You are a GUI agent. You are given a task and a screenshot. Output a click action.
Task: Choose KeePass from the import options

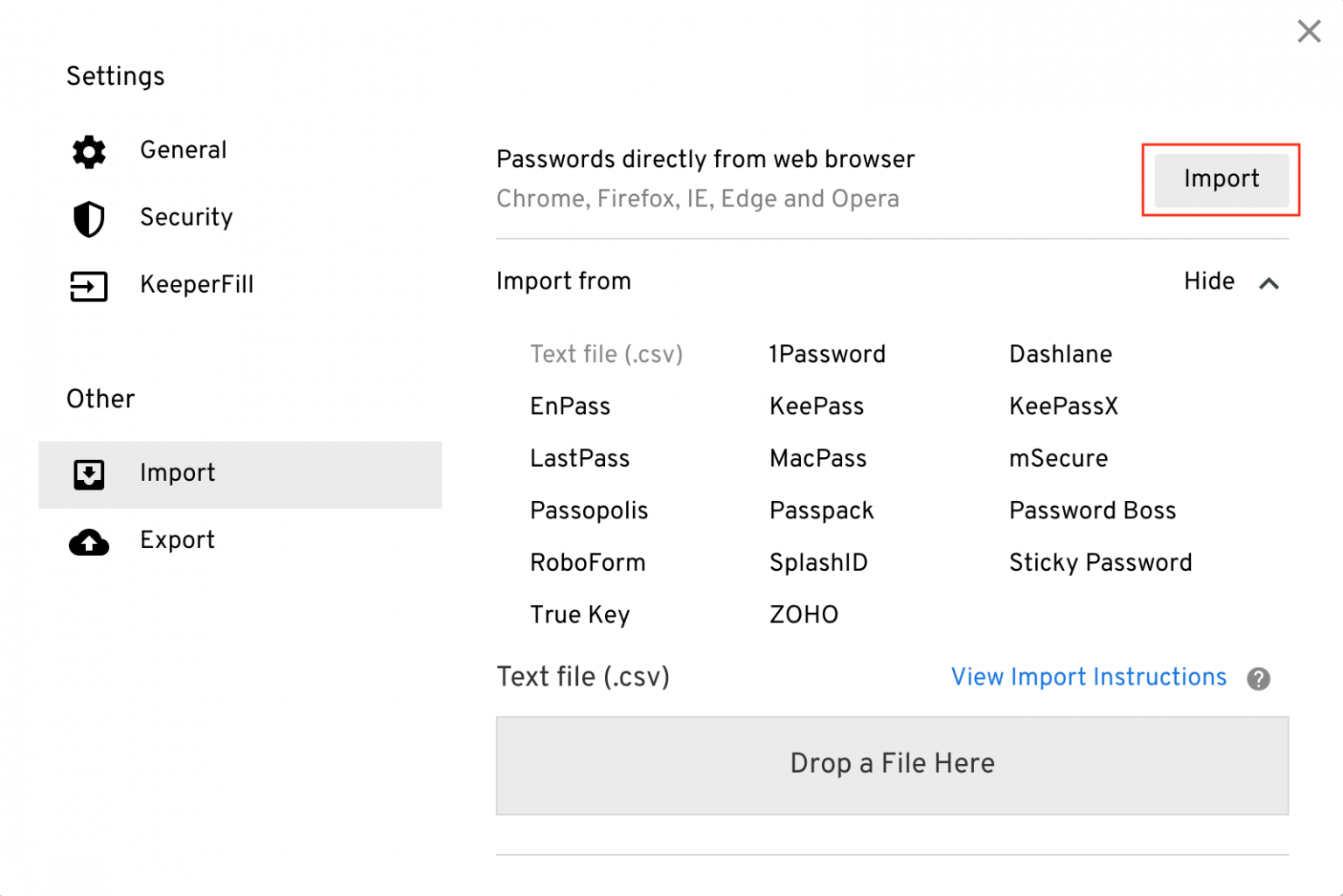click(x=816, y=406)
